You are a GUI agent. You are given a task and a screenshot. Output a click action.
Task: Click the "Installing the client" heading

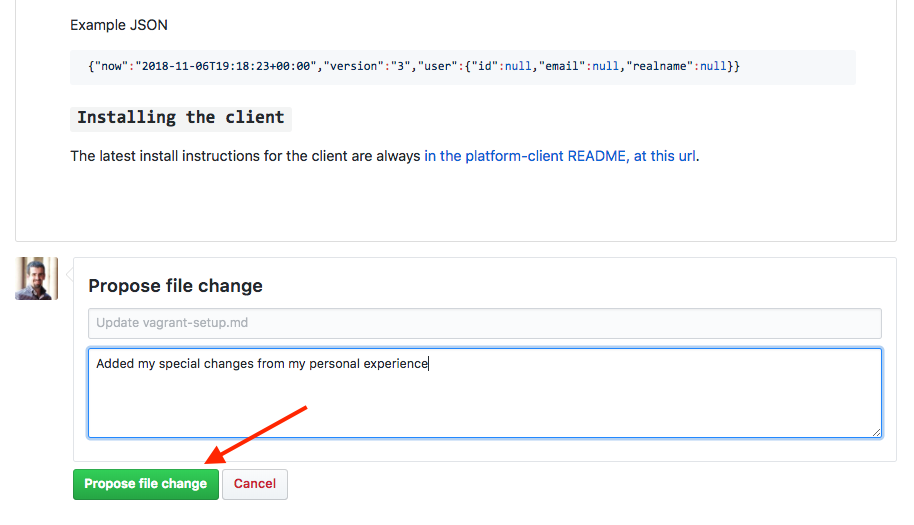click(x=180, y=118)
